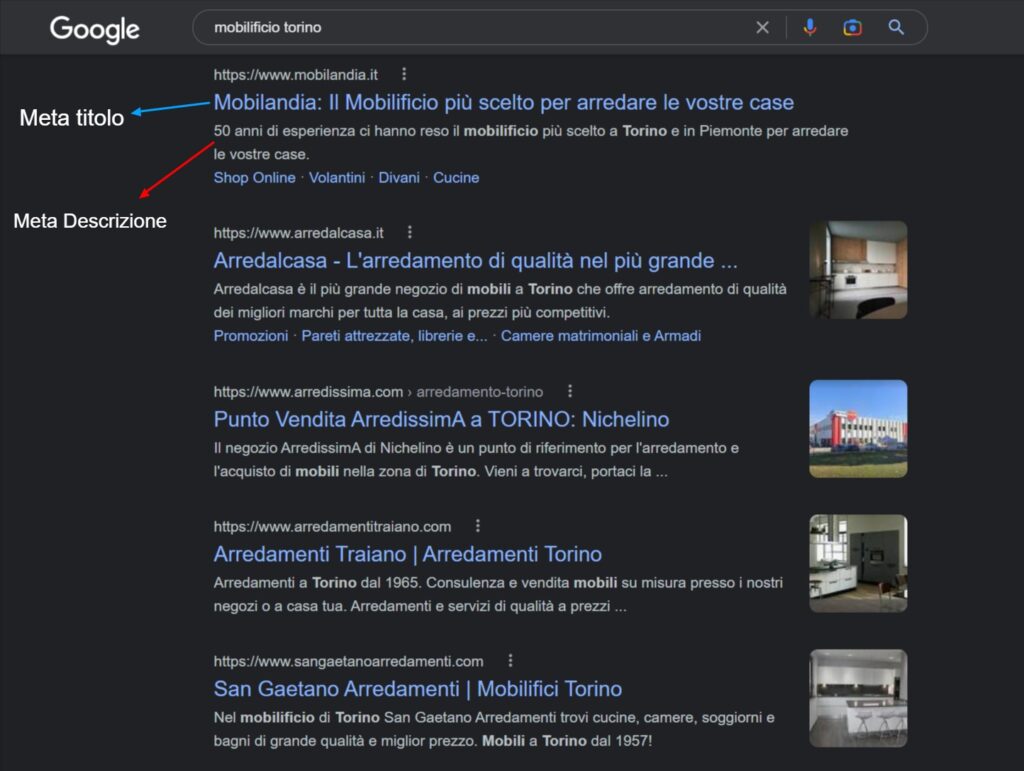Screen dimensions: 1024x771
Task: Click the 'Nel mobilificio di Torino San Gaetano' snippet
Action: [x=494, y=729]
